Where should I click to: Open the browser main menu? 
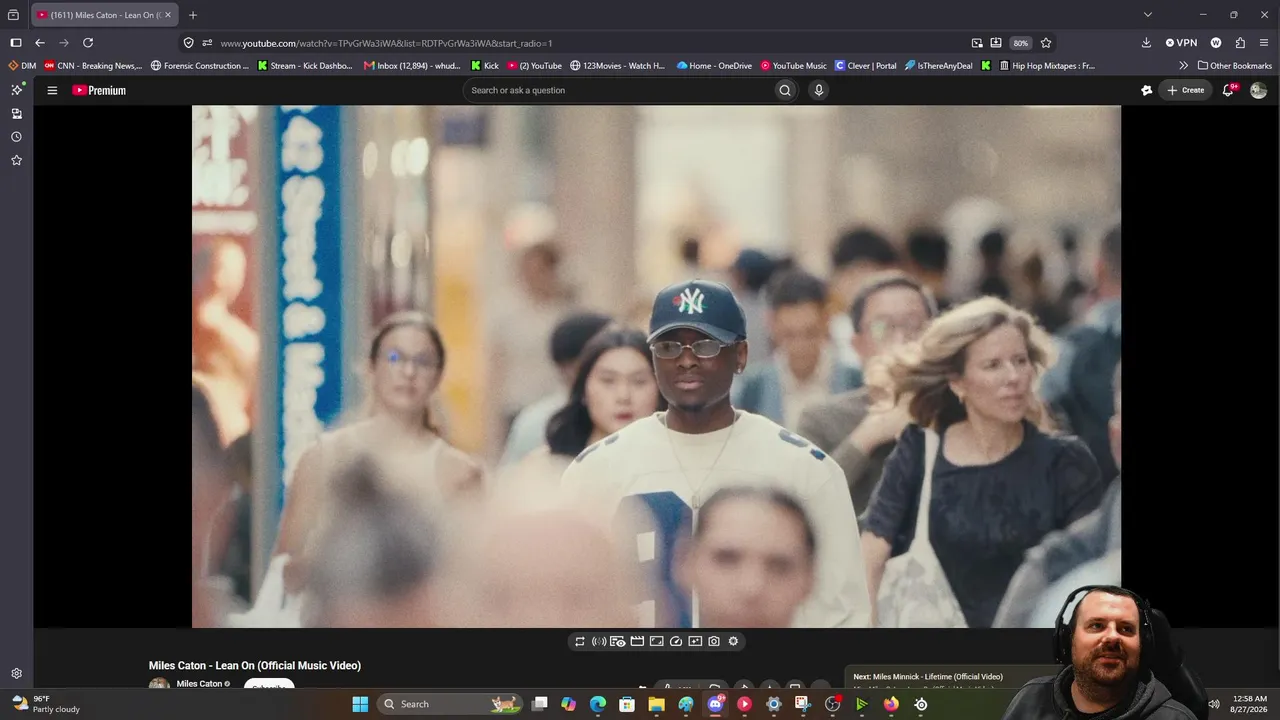point(1264,43)
